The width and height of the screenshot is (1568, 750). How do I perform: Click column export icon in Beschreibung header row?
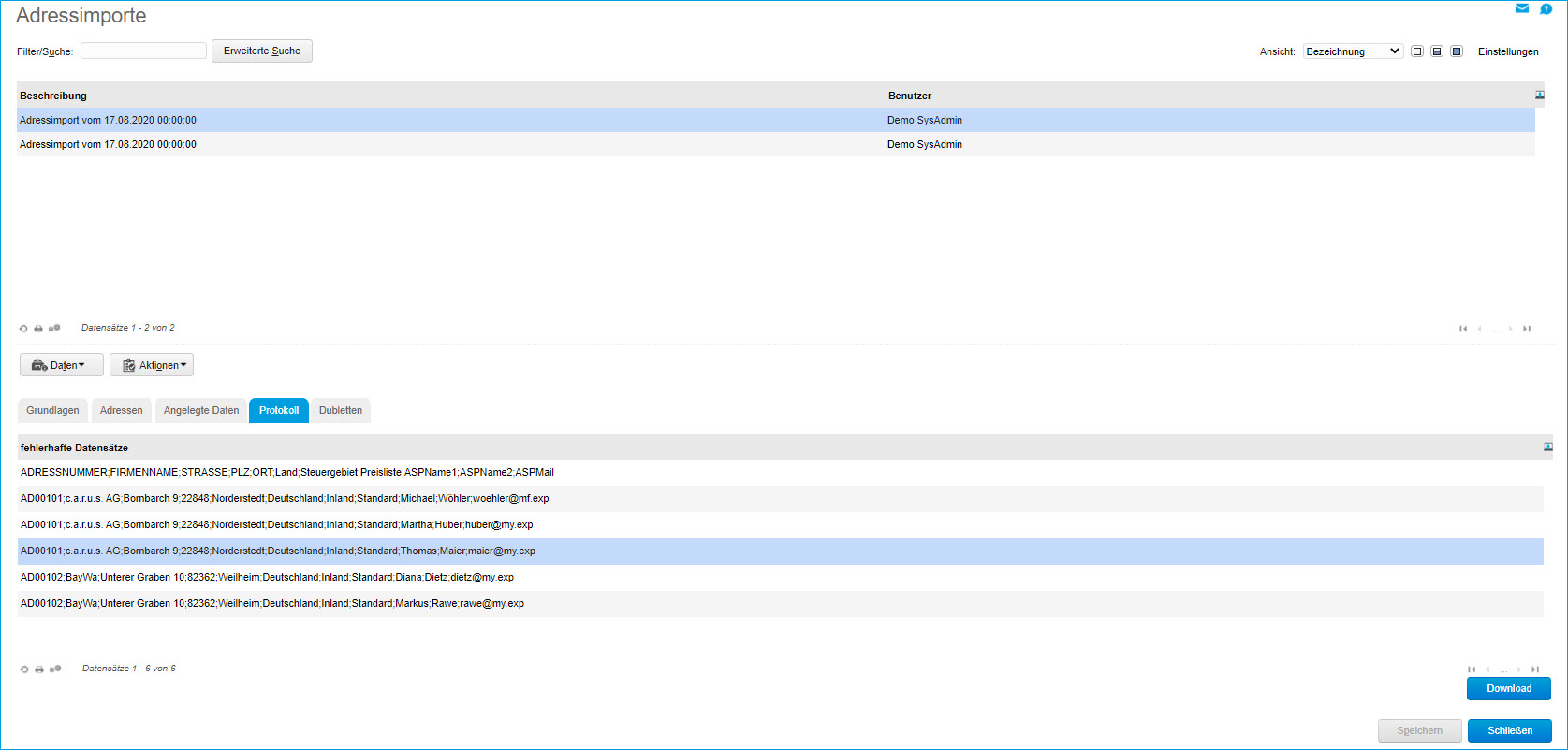click(x=1540, y=96)
